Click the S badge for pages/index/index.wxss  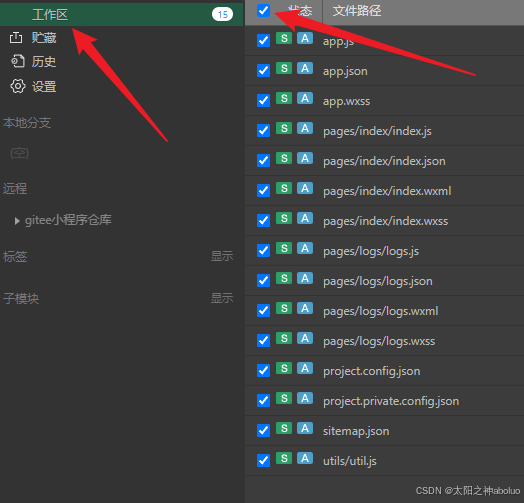point(284,218)
